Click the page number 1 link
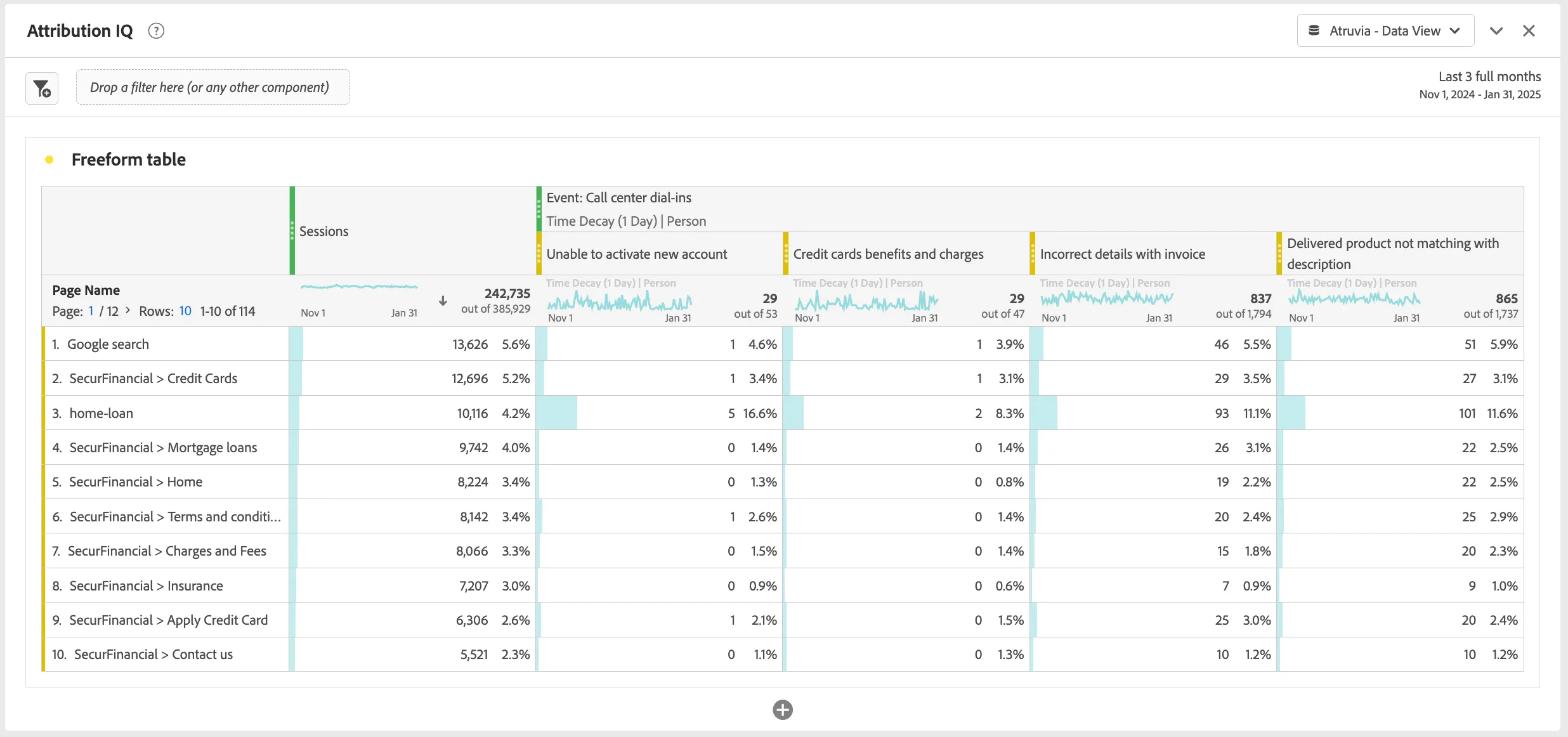The image size is (1568, 737). 91,311
